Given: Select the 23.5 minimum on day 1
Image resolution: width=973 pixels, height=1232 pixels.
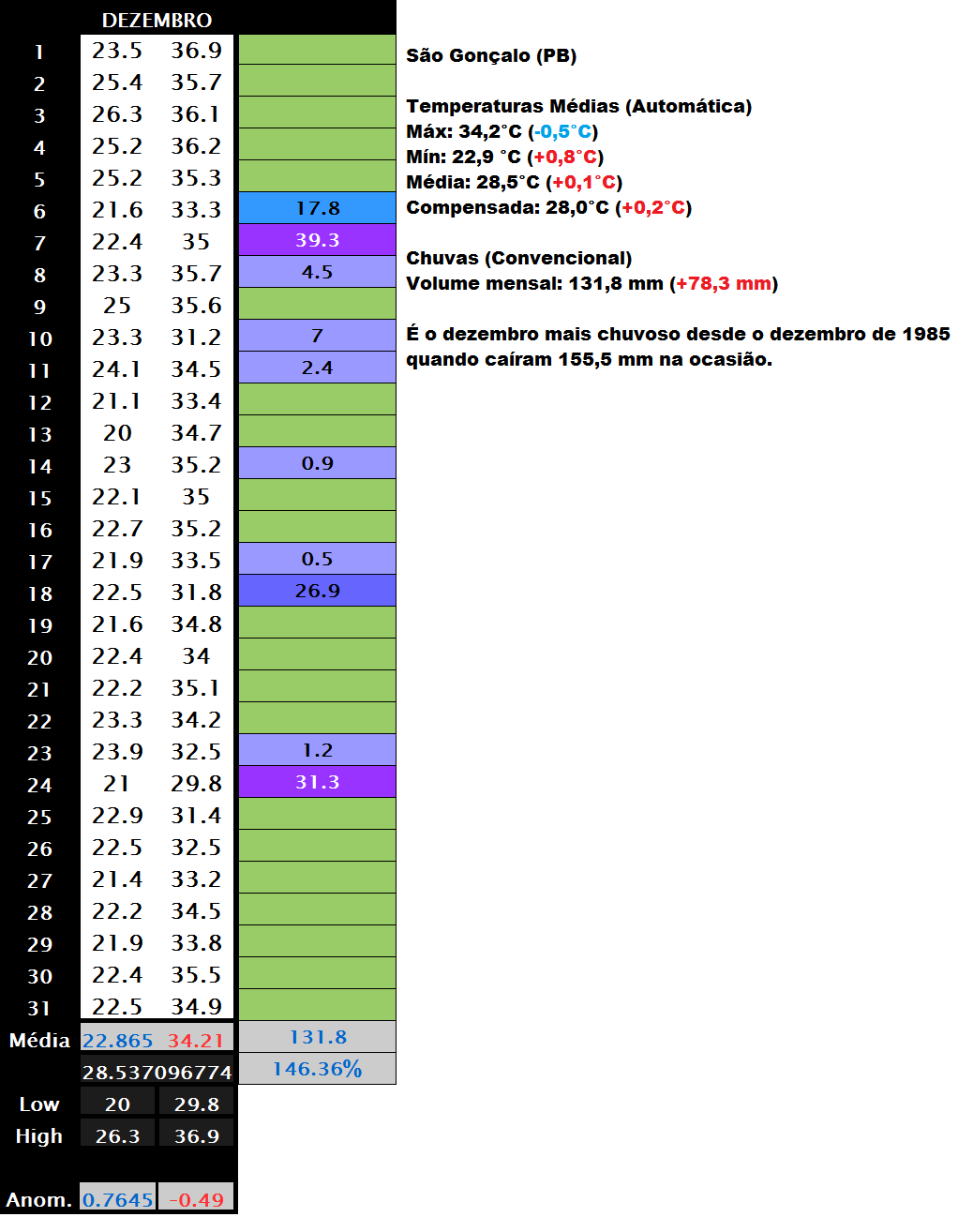Looking at the screenshot, I should tap(117, 50).
